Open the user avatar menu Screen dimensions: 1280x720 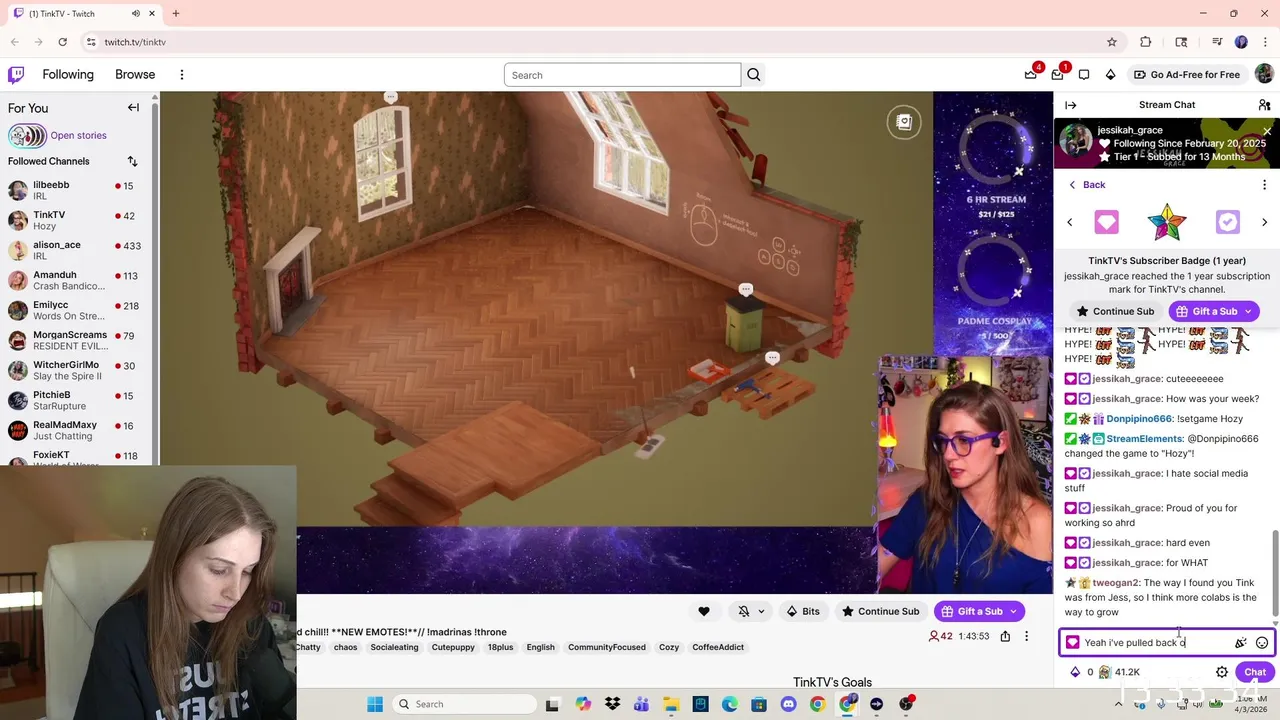(x=1264, y=74)
